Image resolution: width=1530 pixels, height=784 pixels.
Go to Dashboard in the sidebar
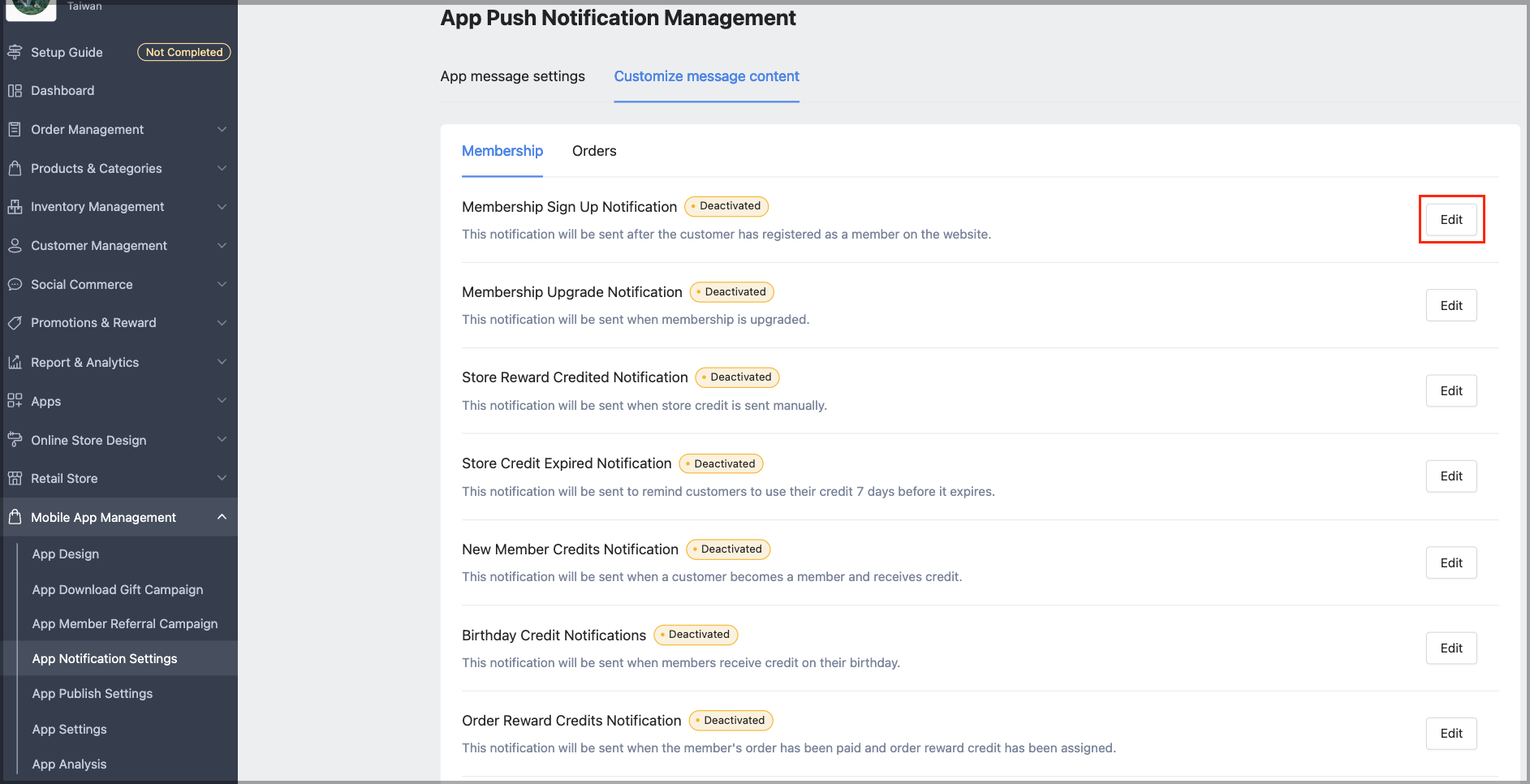click(x=62, y=91)
